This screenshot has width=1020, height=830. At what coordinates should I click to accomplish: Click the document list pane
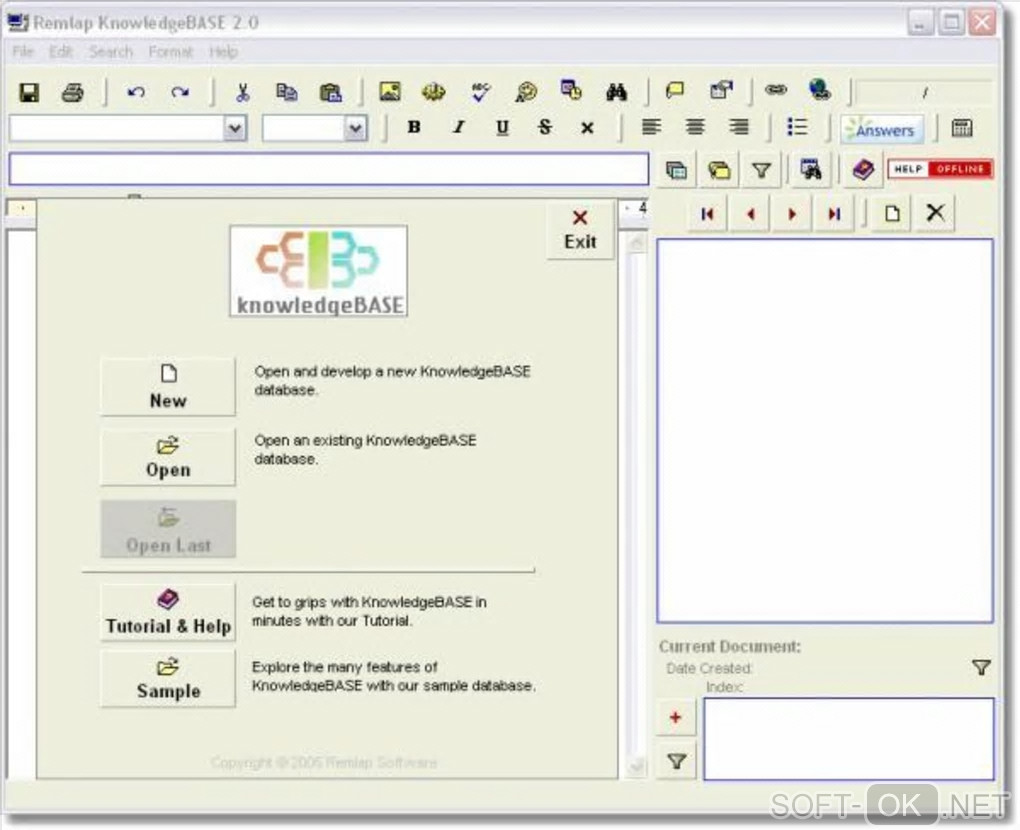point(825,431)
